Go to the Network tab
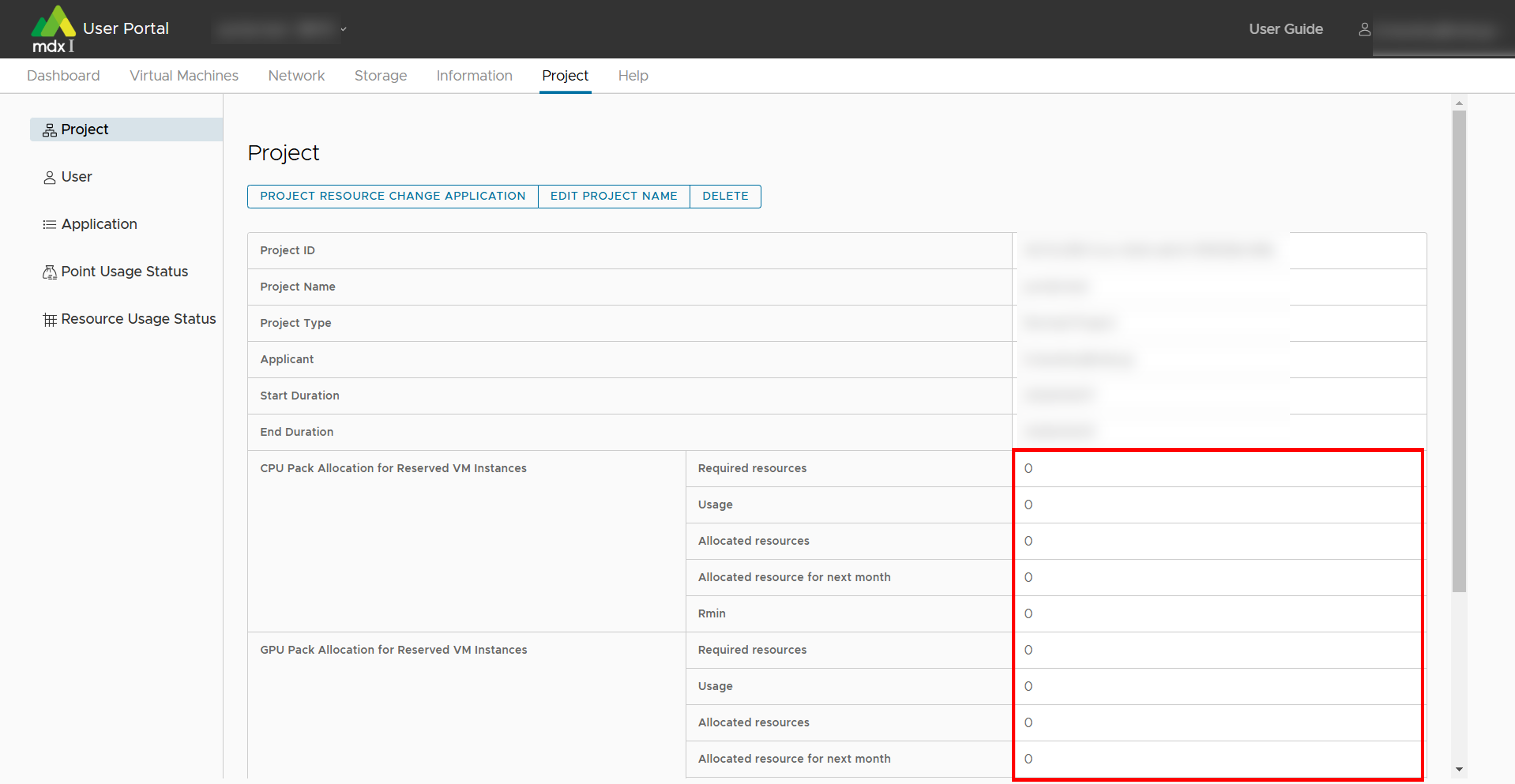The image size is (1515, 784). [x=296, y=75]
